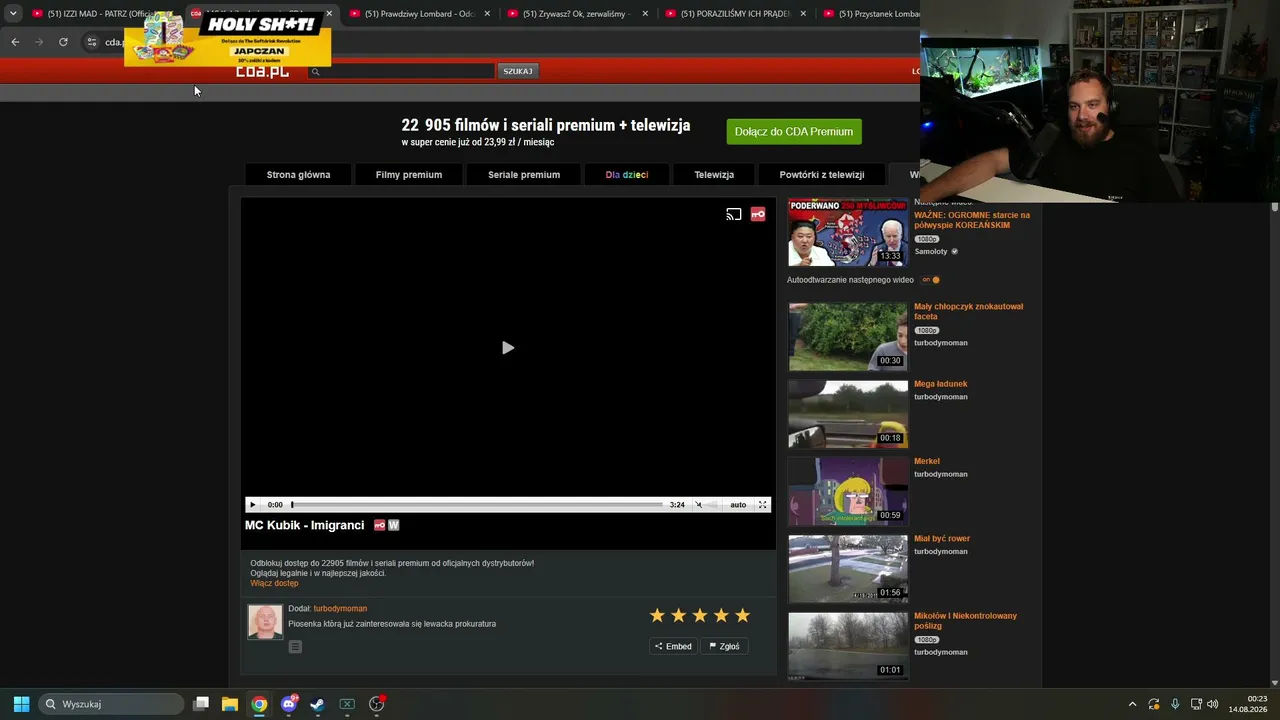This screenshot has height=720, width=1280.
Task: Click the red badge next to video title
Action: click(380, 525)
